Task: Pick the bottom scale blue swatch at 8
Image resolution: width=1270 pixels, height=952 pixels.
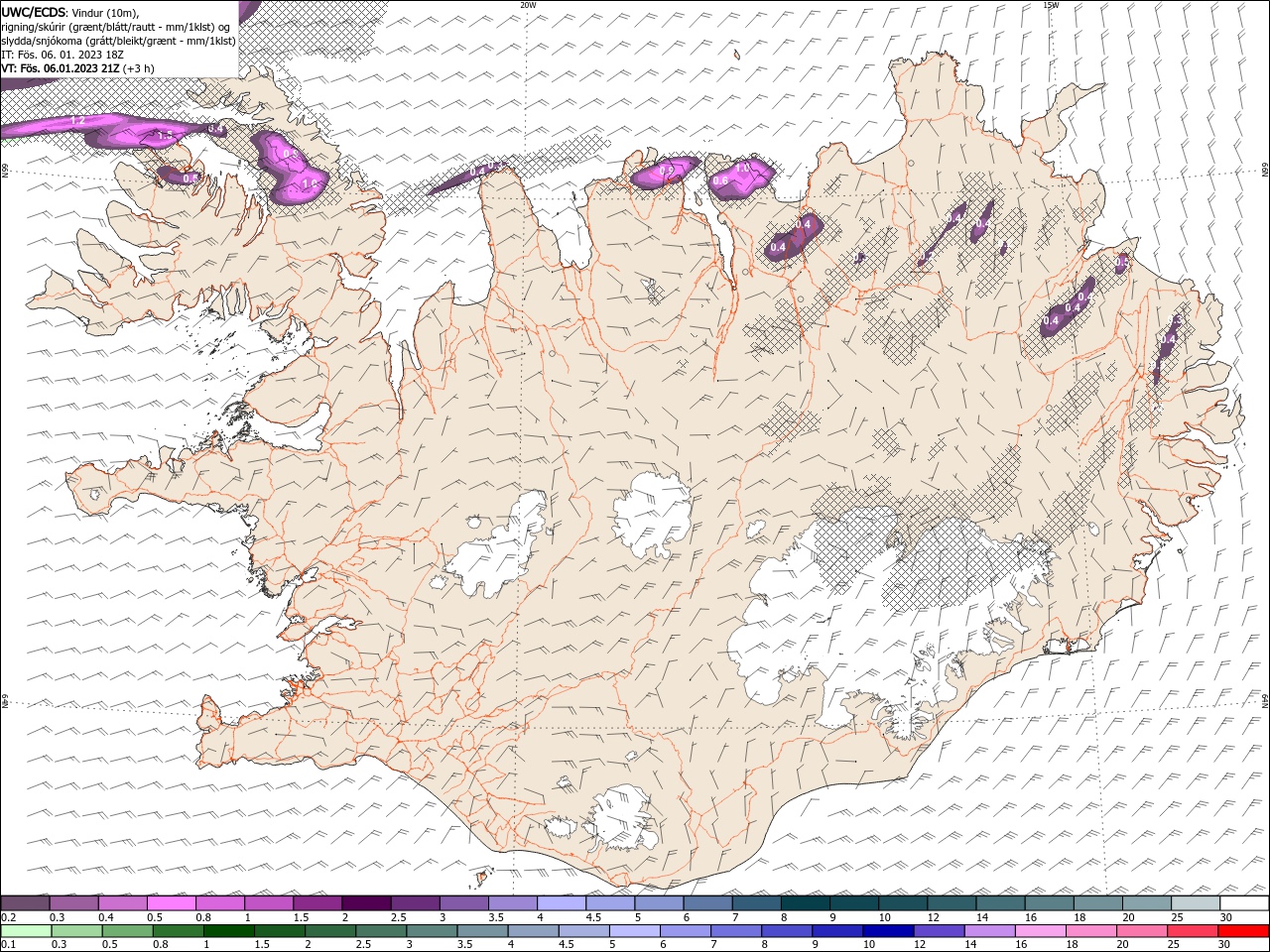Action: click(787, 931)
